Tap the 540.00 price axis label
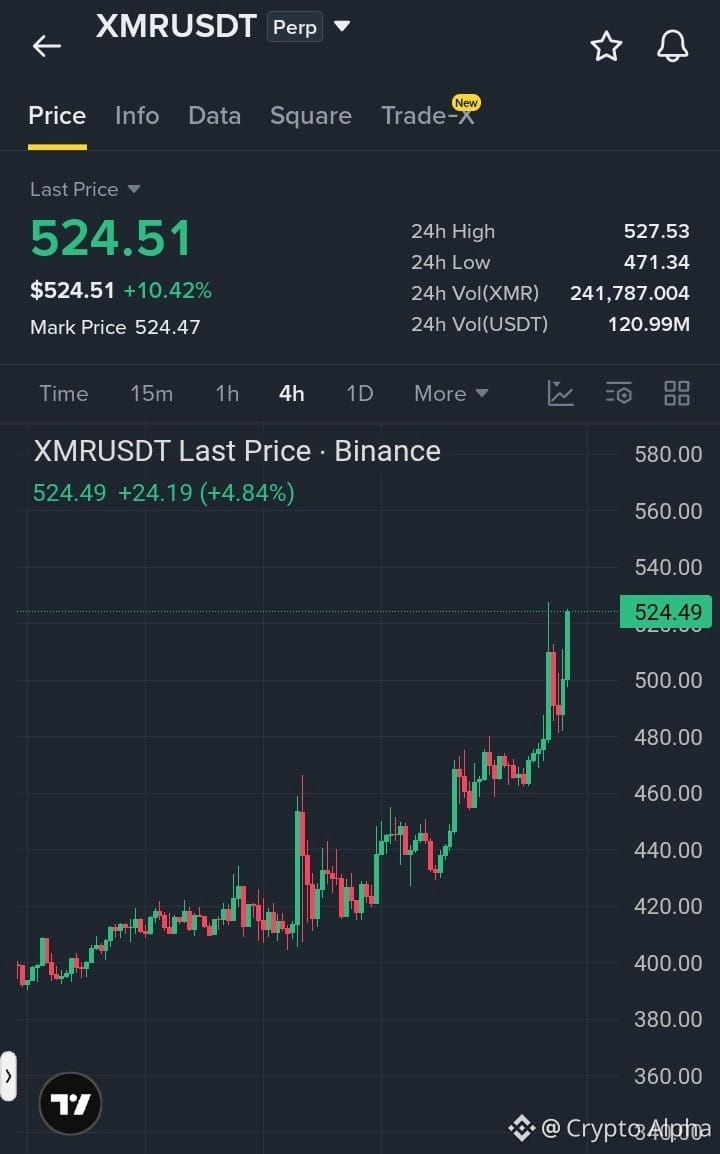 (668, 567)
